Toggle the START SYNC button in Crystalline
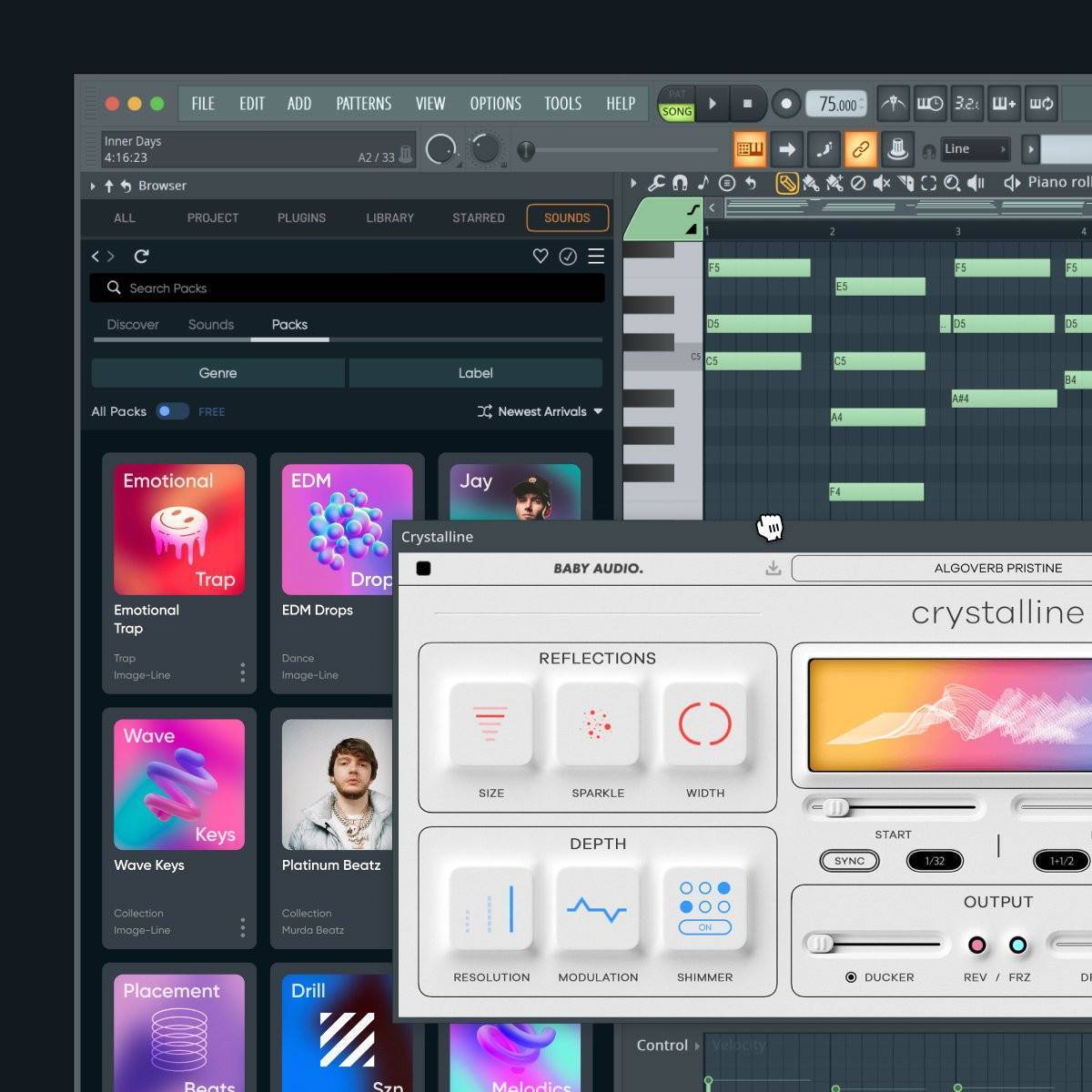This screenshot has height=1092, width=1092. [849, 861]
